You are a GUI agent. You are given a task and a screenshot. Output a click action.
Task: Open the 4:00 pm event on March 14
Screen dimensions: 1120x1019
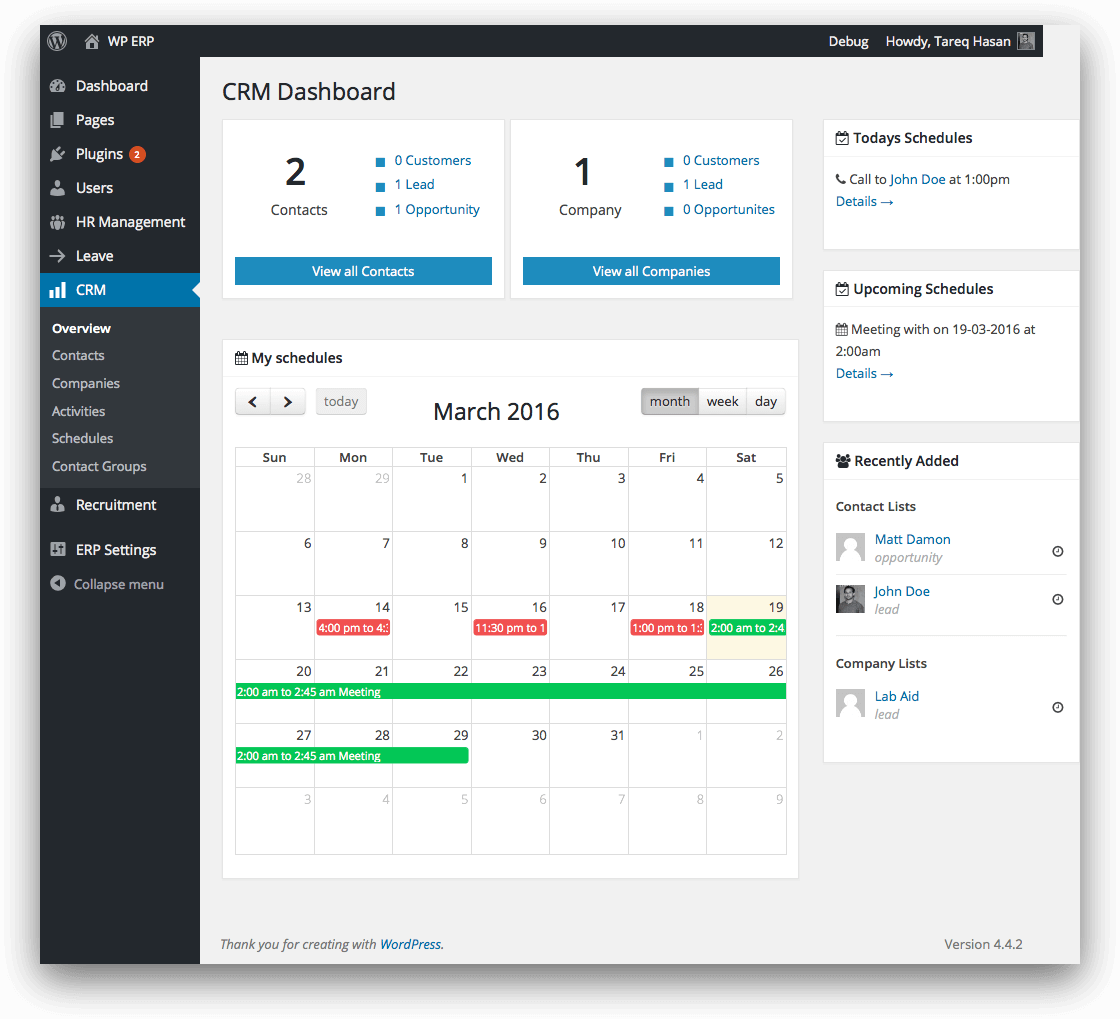point(353,628)
